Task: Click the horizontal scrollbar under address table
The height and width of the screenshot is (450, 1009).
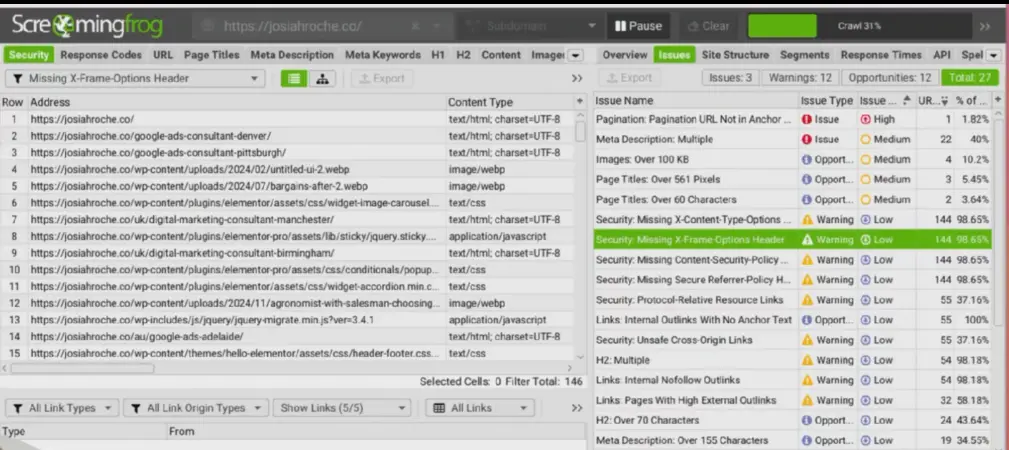Action: coord(82,369)
